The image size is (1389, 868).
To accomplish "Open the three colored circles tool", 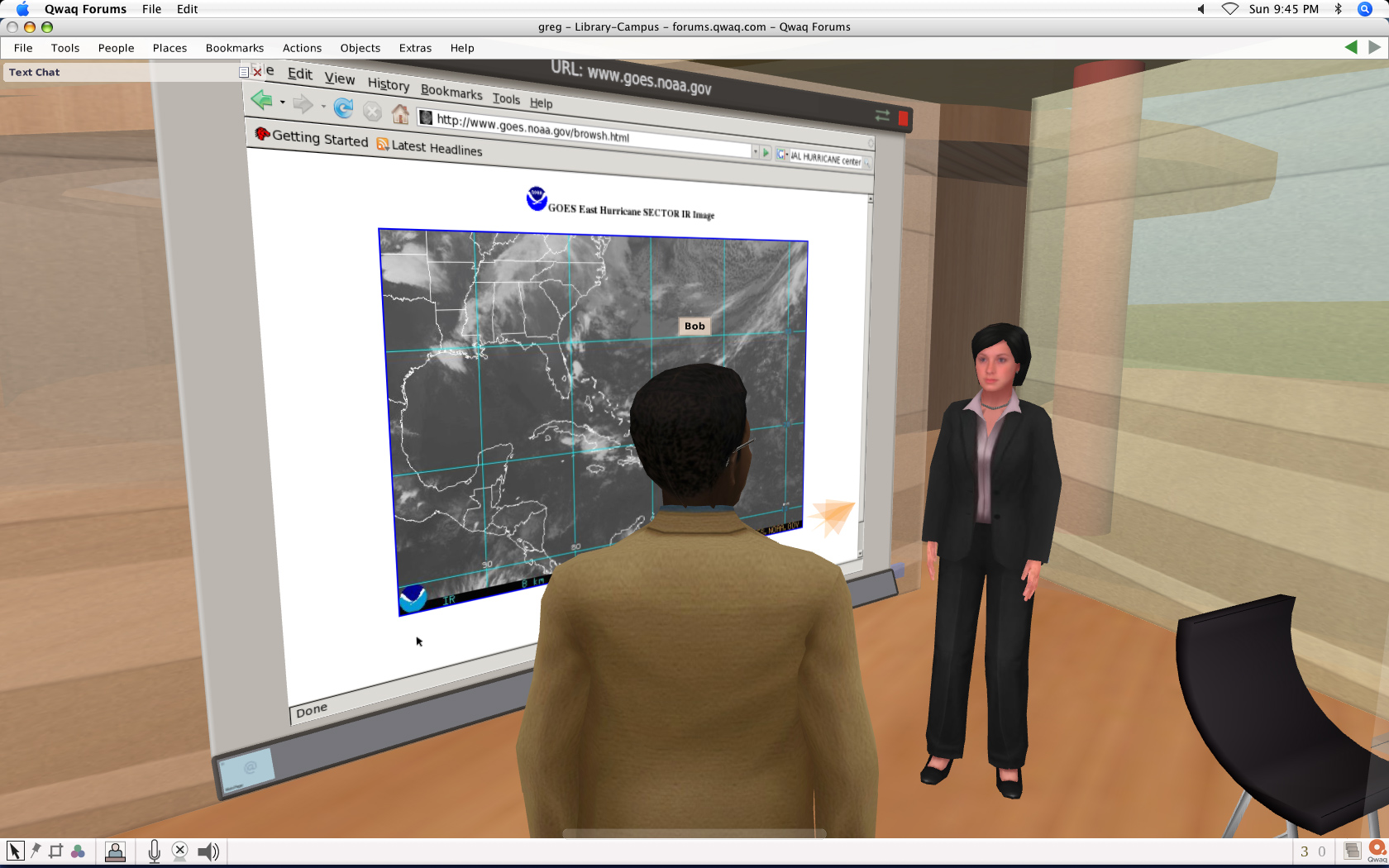I will tap(78, 851).
